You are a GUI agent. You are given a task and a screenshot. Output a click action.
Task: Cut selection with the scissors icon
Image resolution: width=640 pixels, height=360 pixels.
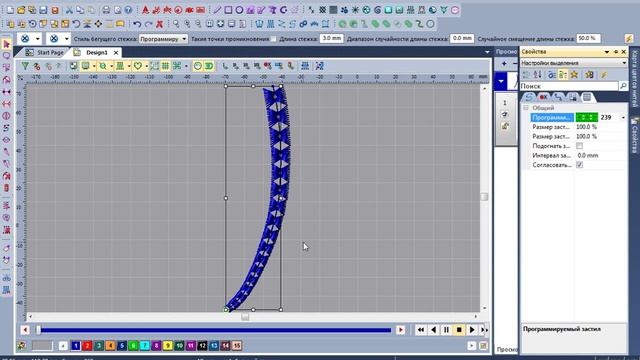coord(69,9)
